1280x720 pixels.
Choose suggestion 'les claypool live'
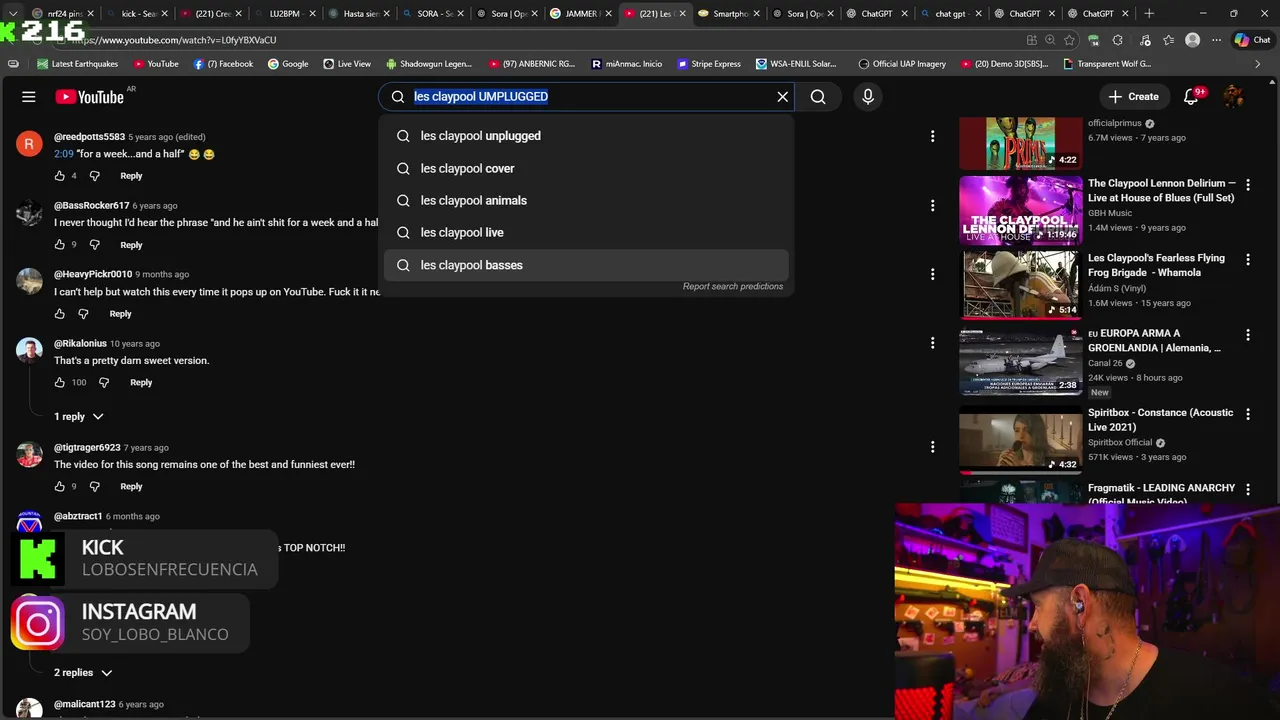click(x=586, y=232)
